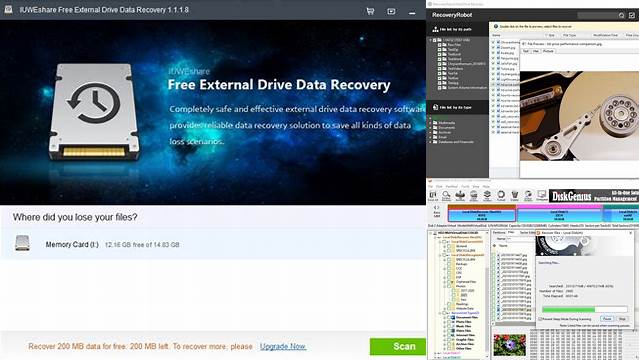Select the first blue partition block in DiskGenius
639x360 pixels.
point(482,216)
